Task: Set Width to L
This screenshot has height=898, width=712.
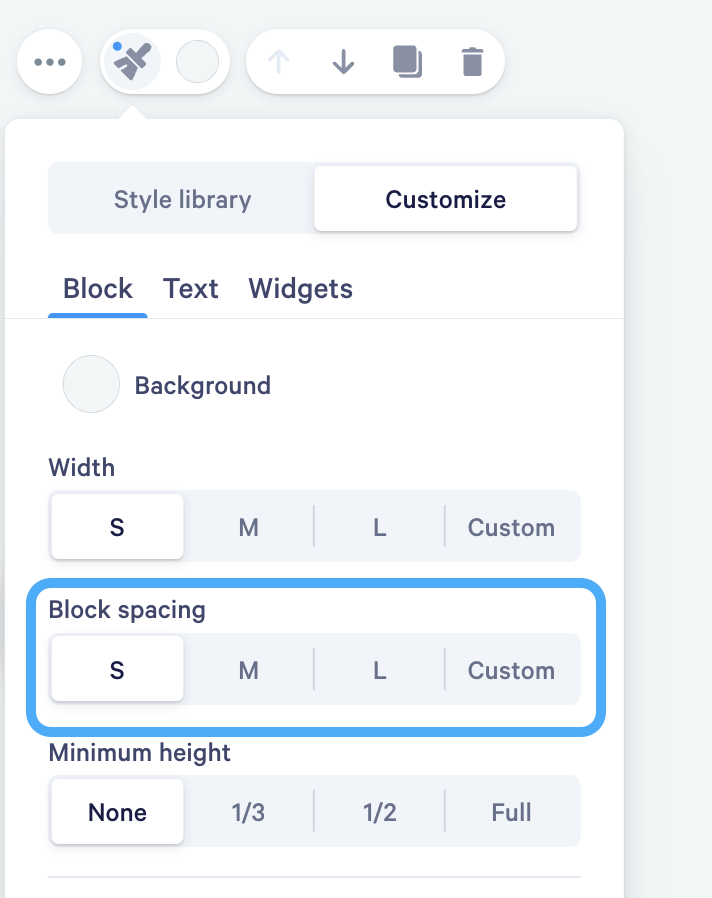Action: point(379,527)
